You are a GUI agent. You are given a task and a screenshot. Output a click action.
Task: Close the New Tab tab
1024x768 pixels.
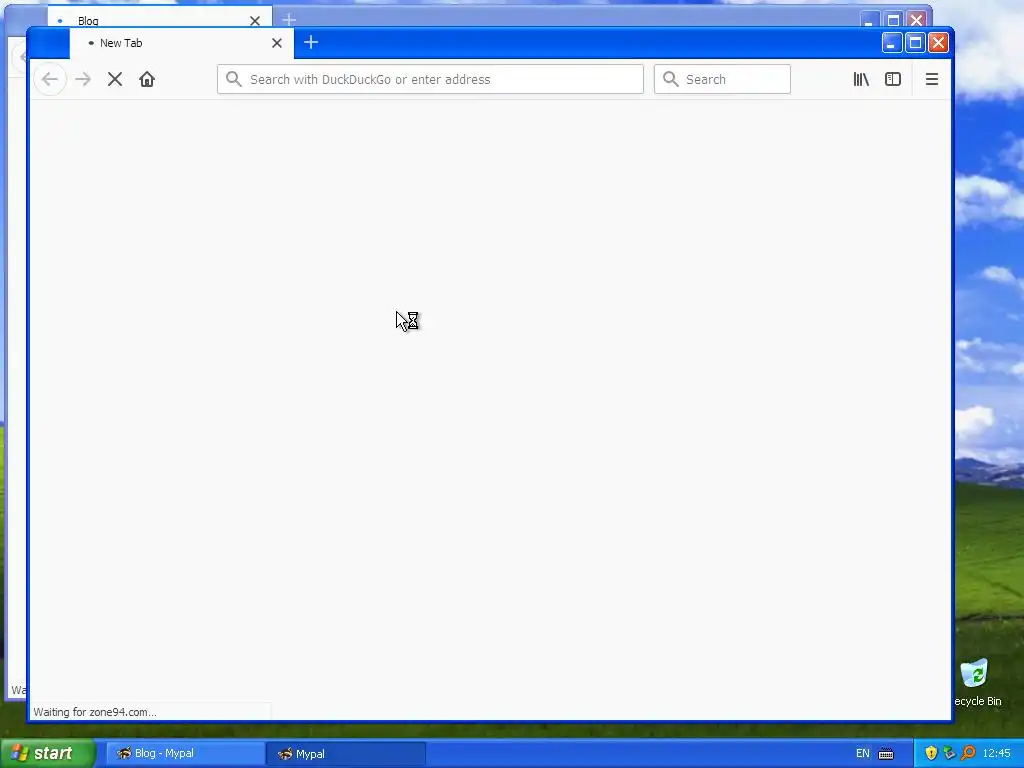click(277, 43)
